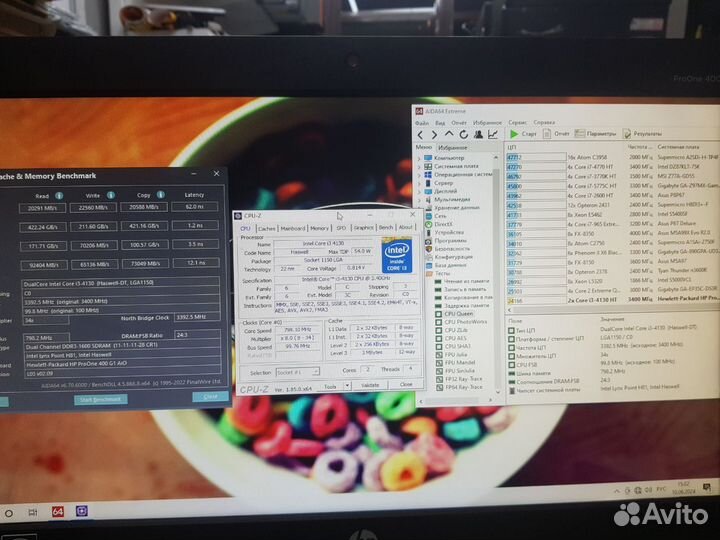Click the CPU-Z taskbar icon

pos(82,511)
